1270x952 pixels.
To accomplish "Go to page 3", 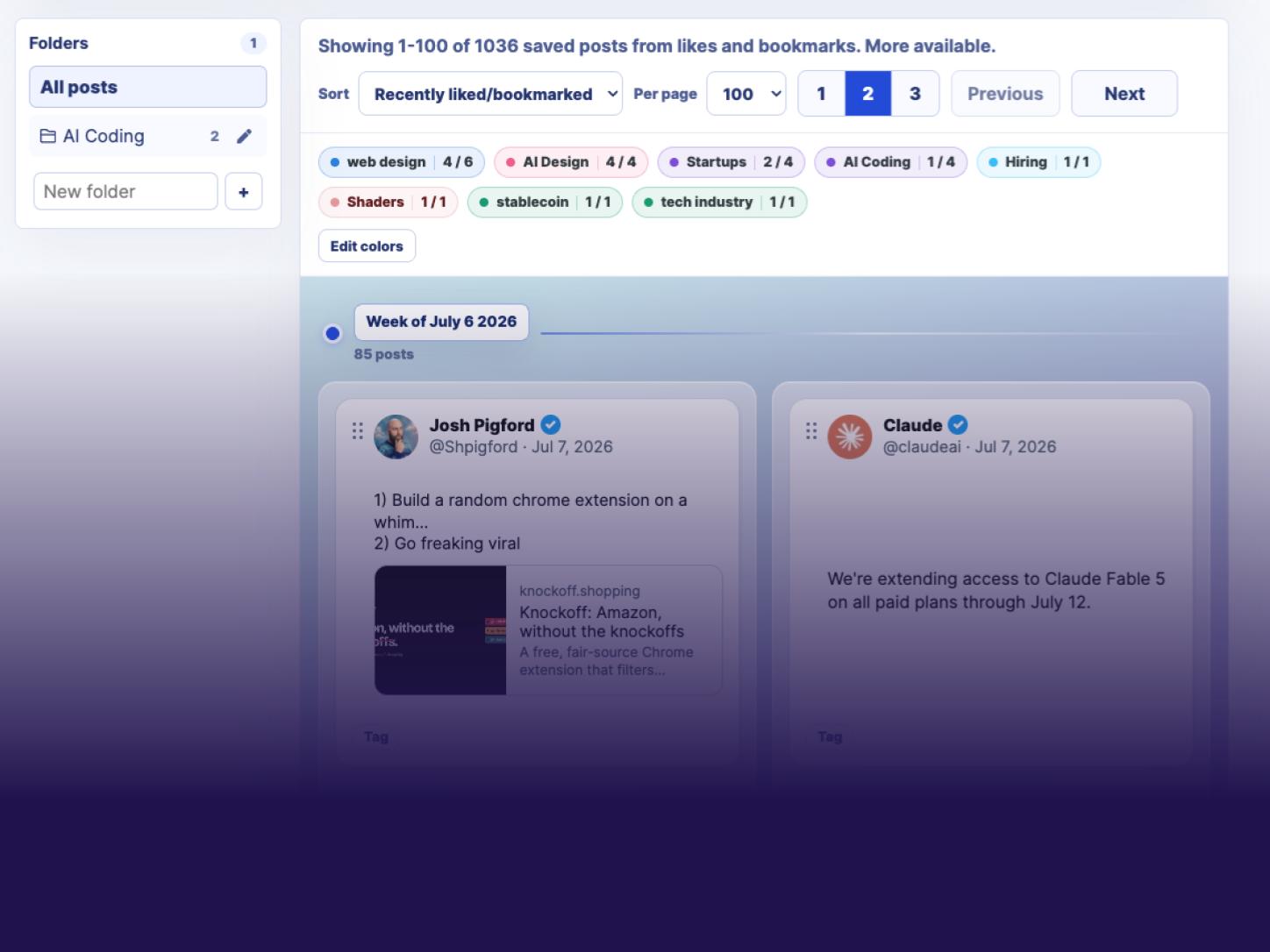I will [915, 94].
